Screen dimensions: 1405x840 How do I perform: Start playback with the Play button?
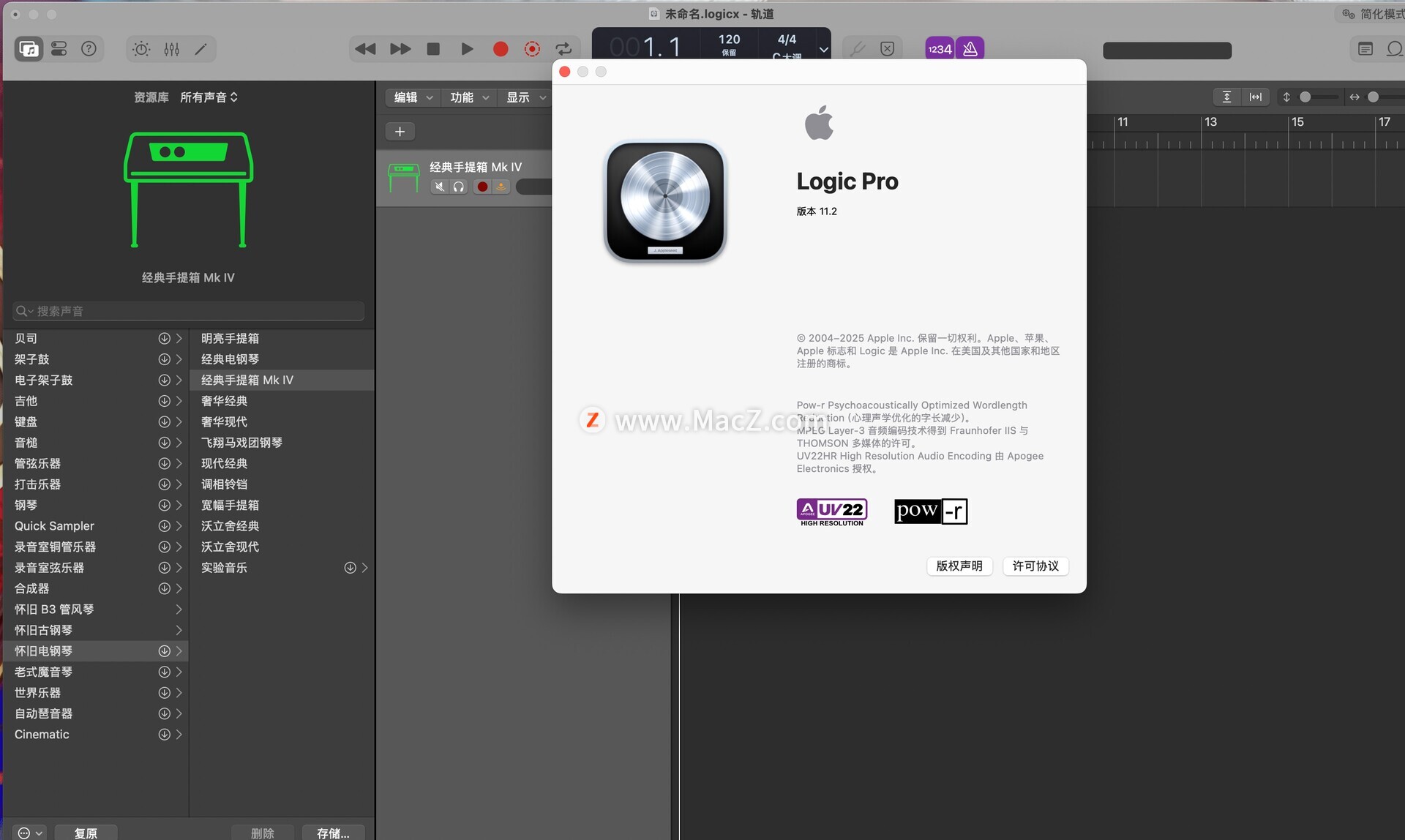pyautogui.click(x=467, y=49)
